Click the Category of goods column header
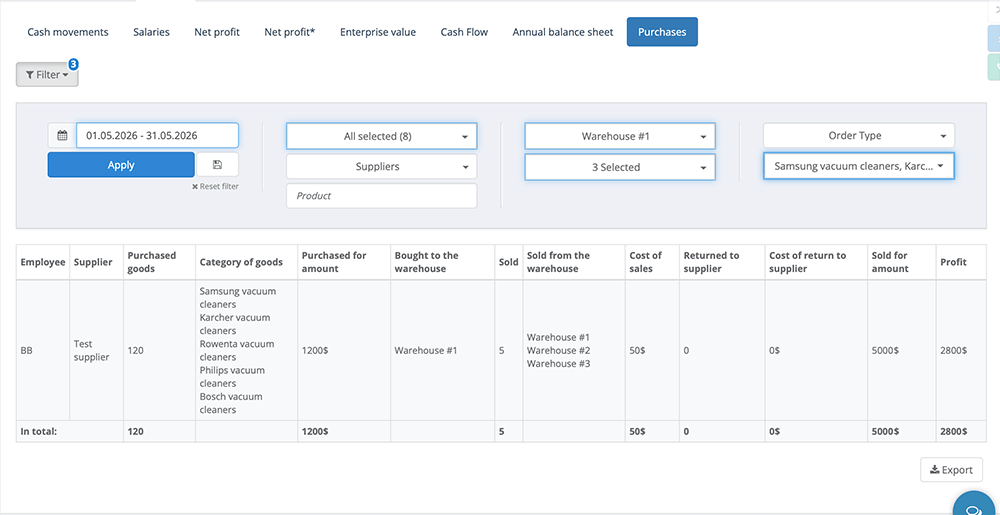This screenshot has height=515, width=1000. point(246,262)
